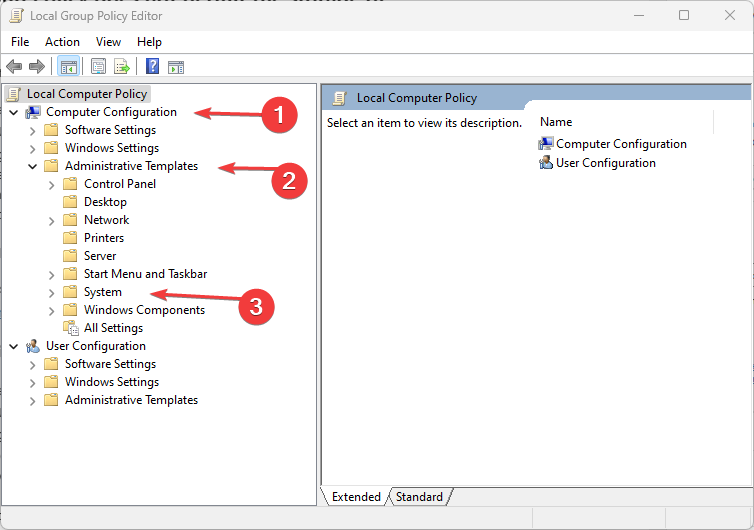Click the Printers folder icon
This screenshot has height=530, width=754.
70,238
